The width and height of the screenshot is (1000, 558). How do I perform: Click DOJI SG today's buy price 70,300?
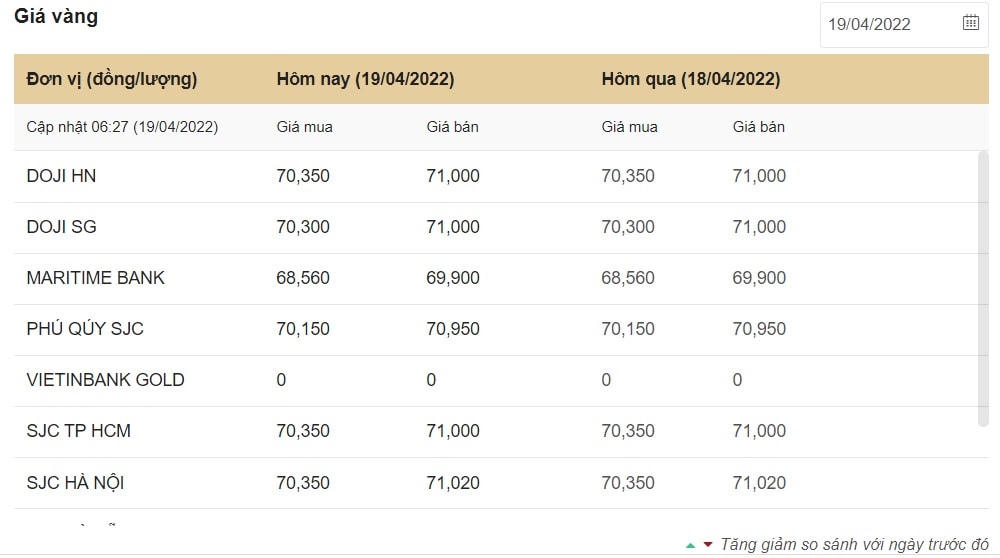303,227
